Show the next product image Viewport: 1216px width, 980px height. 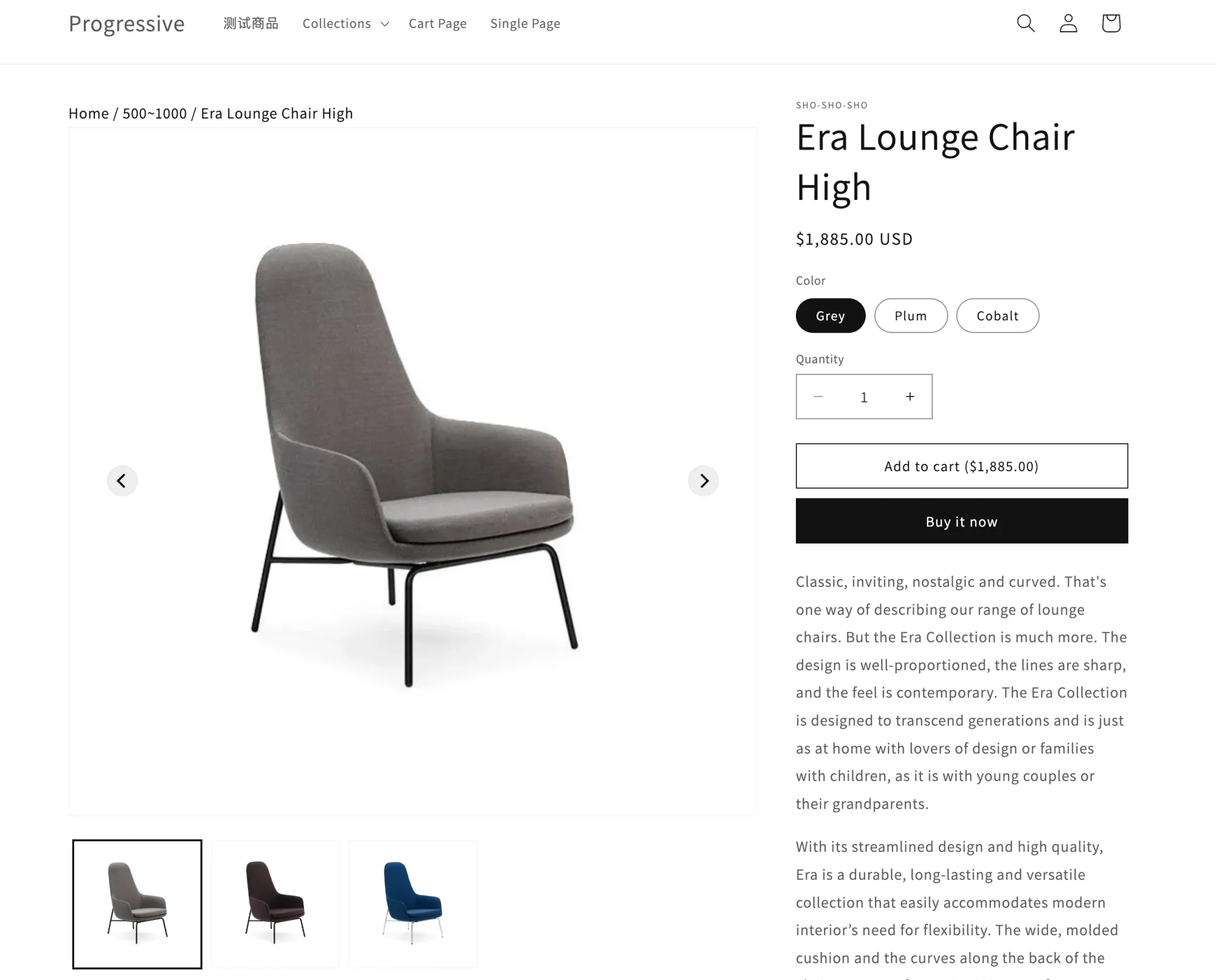pyautogui.click(x=703, y=481)
